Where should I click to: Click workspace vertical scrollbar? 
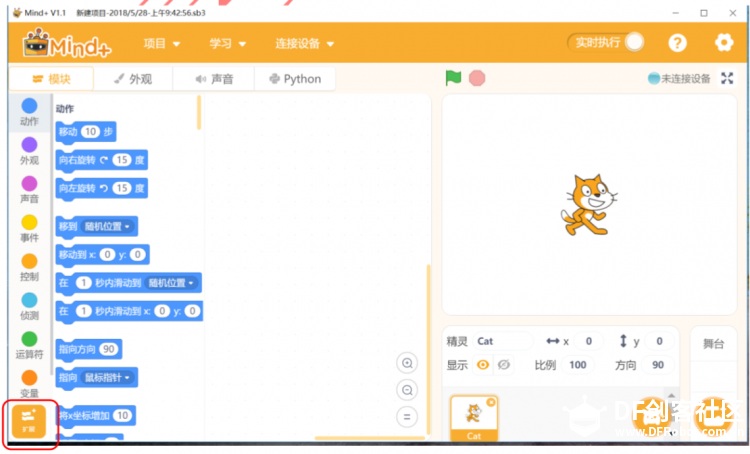click(428, 349)
